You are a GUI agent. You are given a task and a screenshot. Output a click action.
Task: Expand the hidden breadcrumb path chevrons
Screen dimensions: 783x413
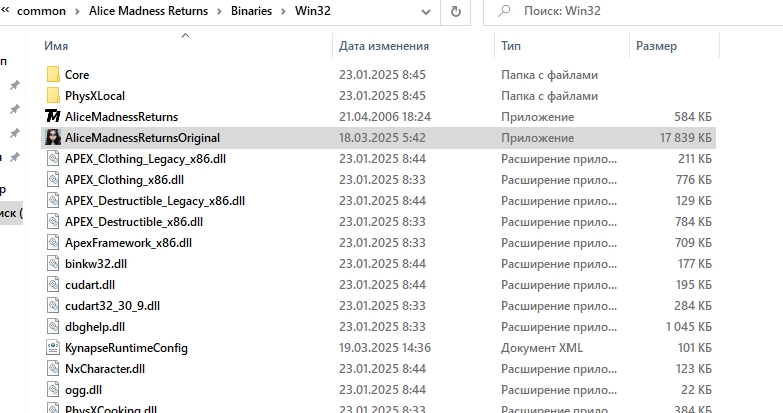pyautogui.click(x=5, y=10)
